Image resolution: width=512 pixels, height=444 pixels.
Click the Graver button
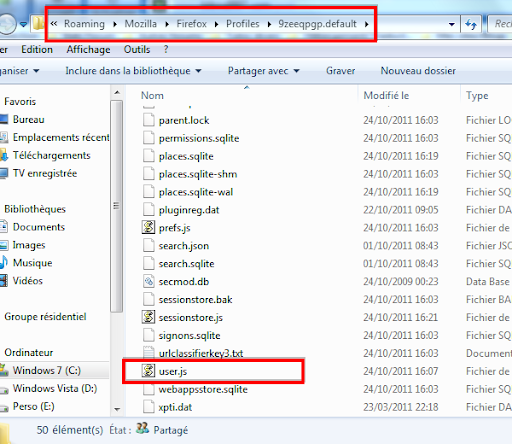click(x=340, y=71)
